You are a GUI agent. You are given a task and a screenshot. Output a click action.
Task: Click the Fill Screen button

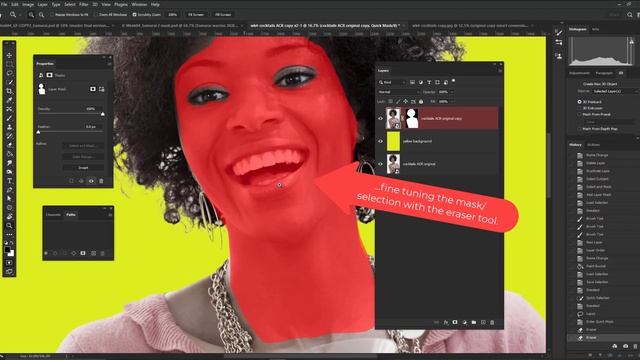click(x=223, y=15)
